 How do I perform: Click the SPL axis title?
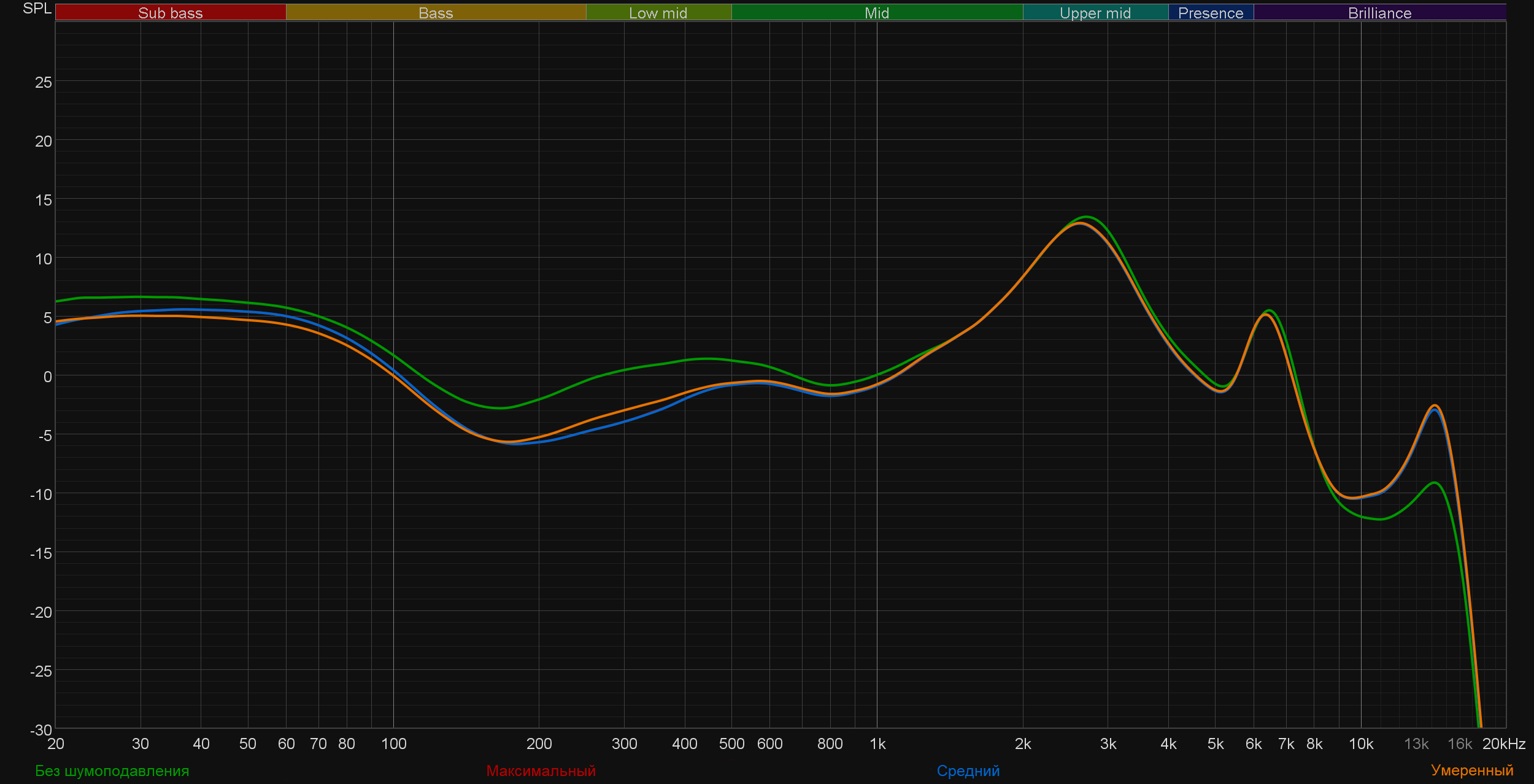pos(37,9)
